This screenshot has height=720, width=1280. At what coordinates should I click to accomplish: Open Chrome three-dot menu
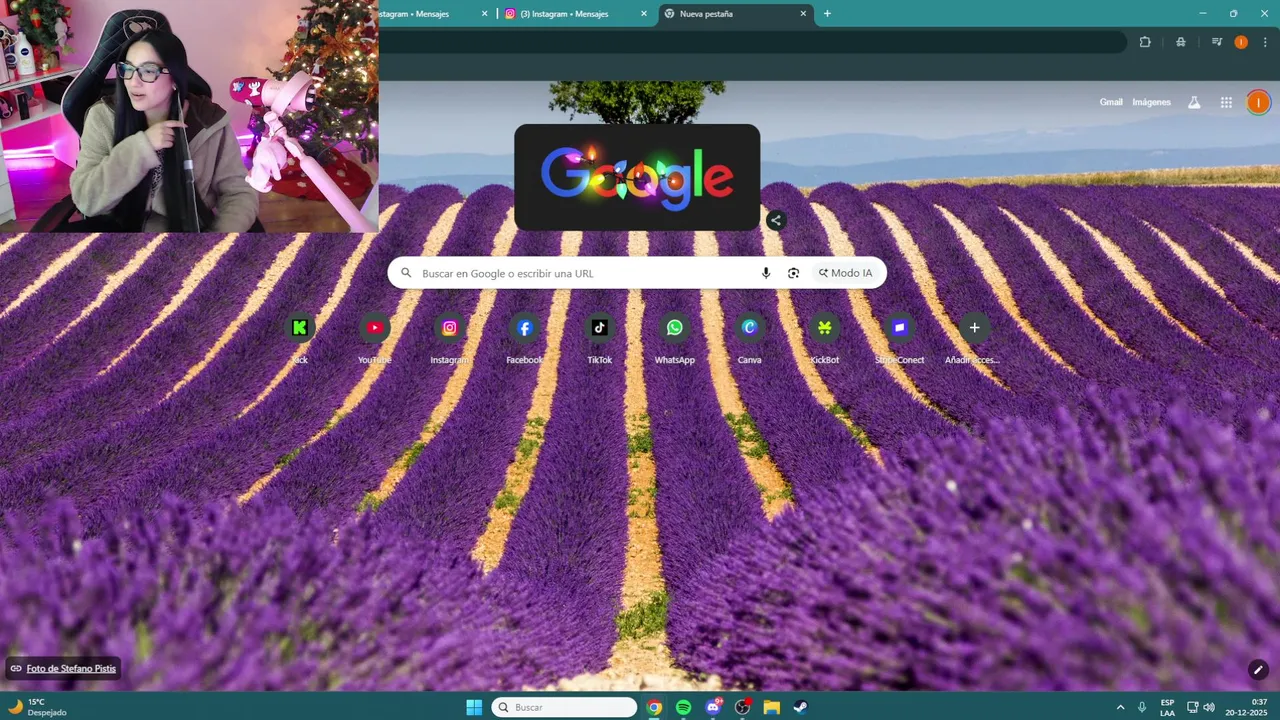[x=1265, y=42]
